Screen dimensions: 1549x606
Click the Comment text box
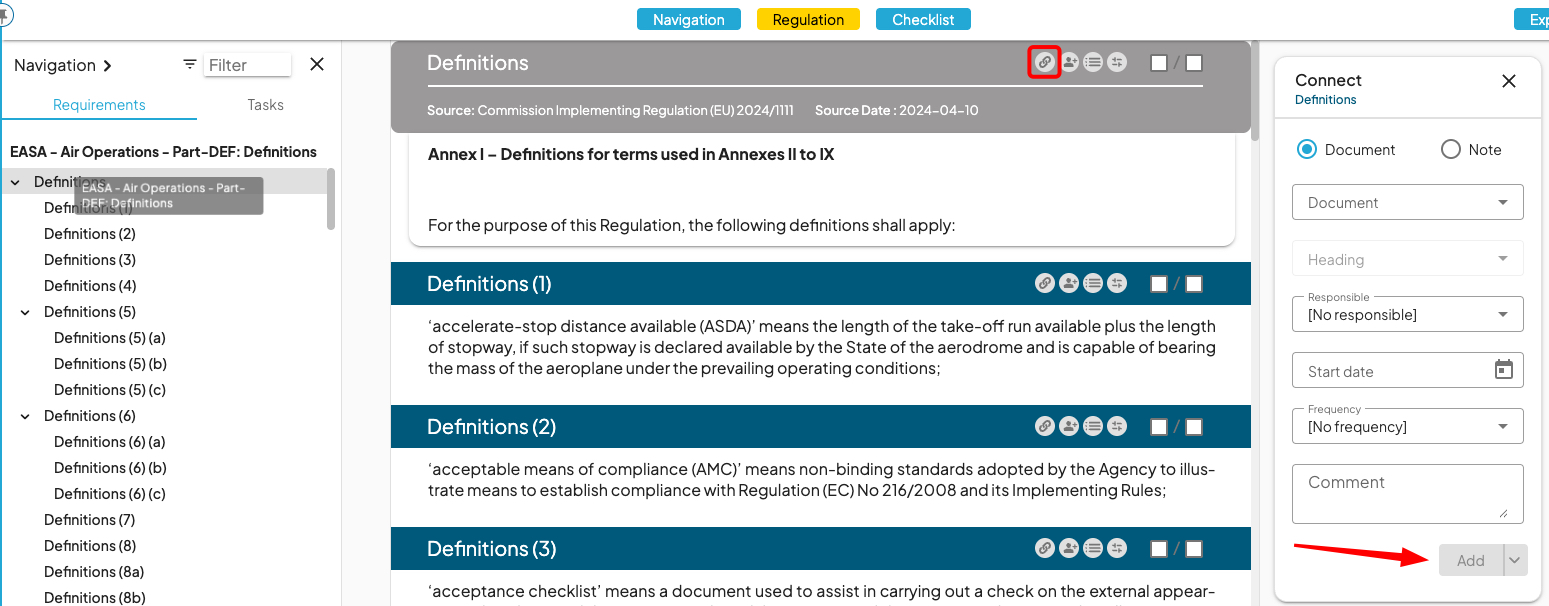pos(1408,493)
